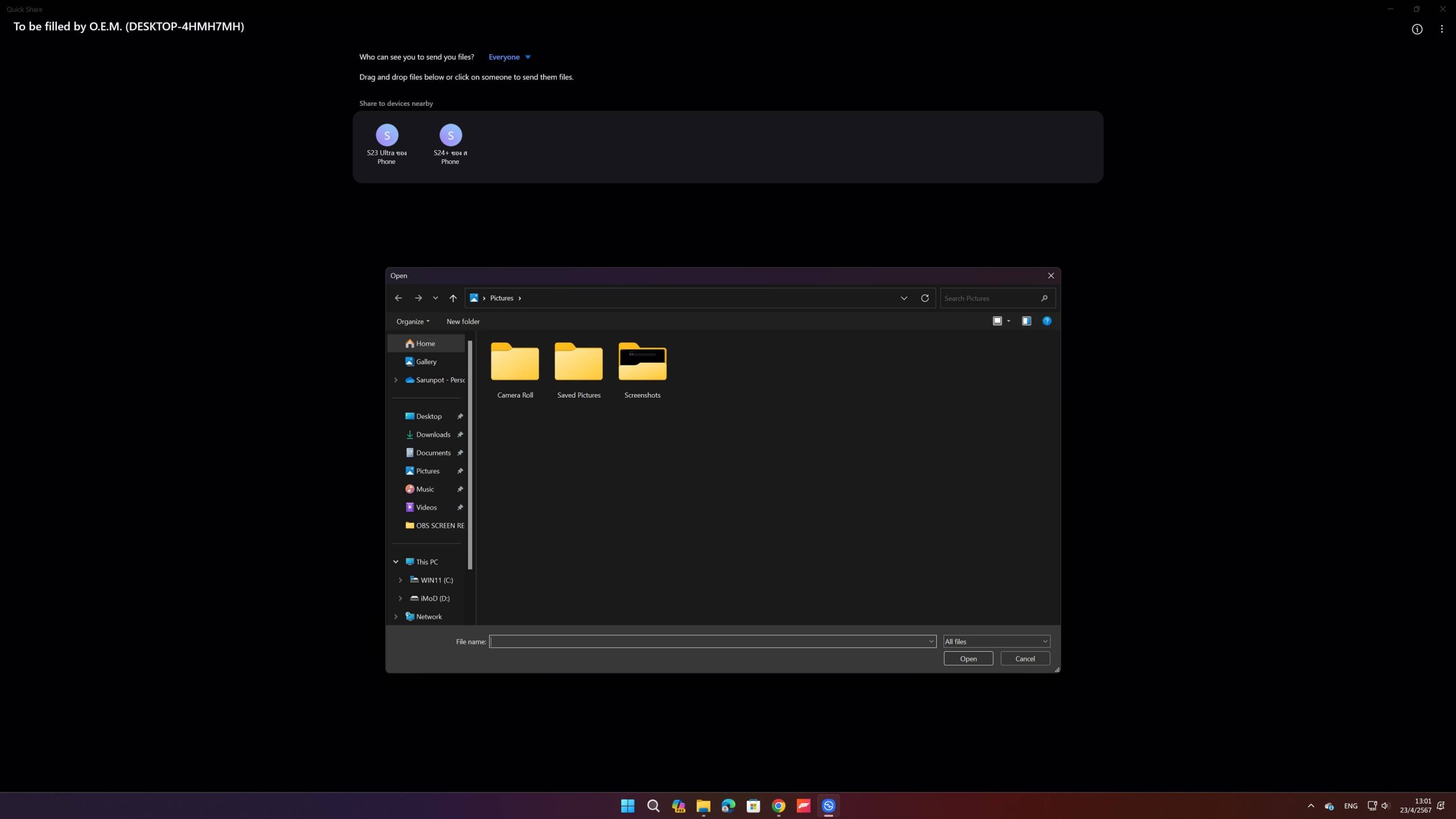
Task: Click the back navigation arrow
Action: (398, 298)
